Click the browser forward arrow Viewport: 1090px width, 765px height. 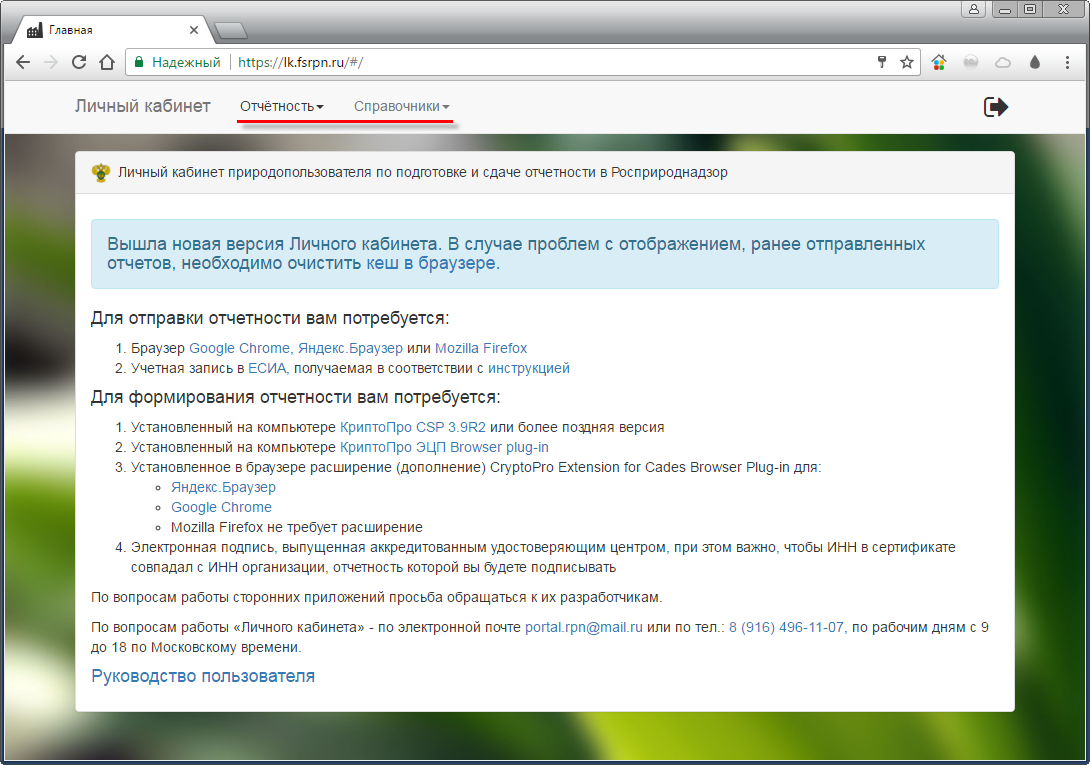(51, 62)
